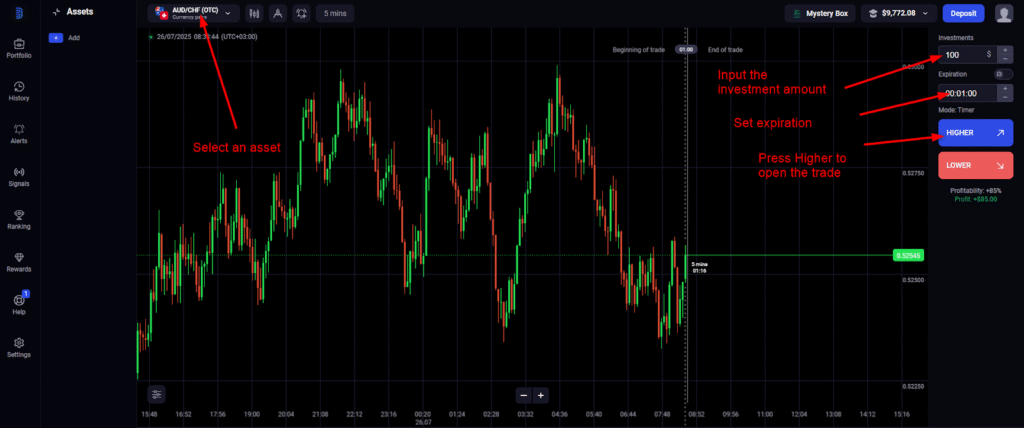Click the Investments amount input field
This screenshot has width=1024, height=428.
click(x=962, y=54)
